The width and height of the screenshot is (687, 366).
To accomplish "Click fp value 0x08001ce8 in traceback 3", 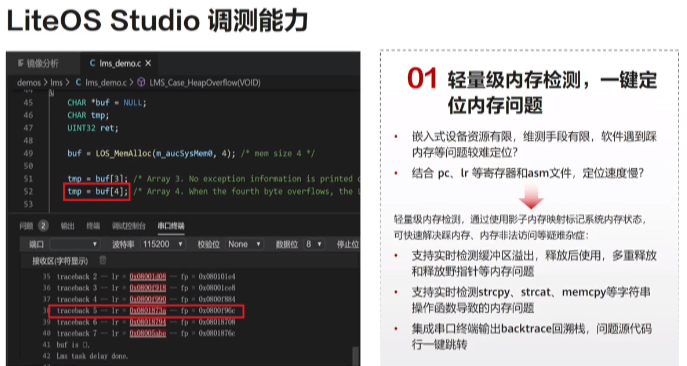I will click(217, 288).
